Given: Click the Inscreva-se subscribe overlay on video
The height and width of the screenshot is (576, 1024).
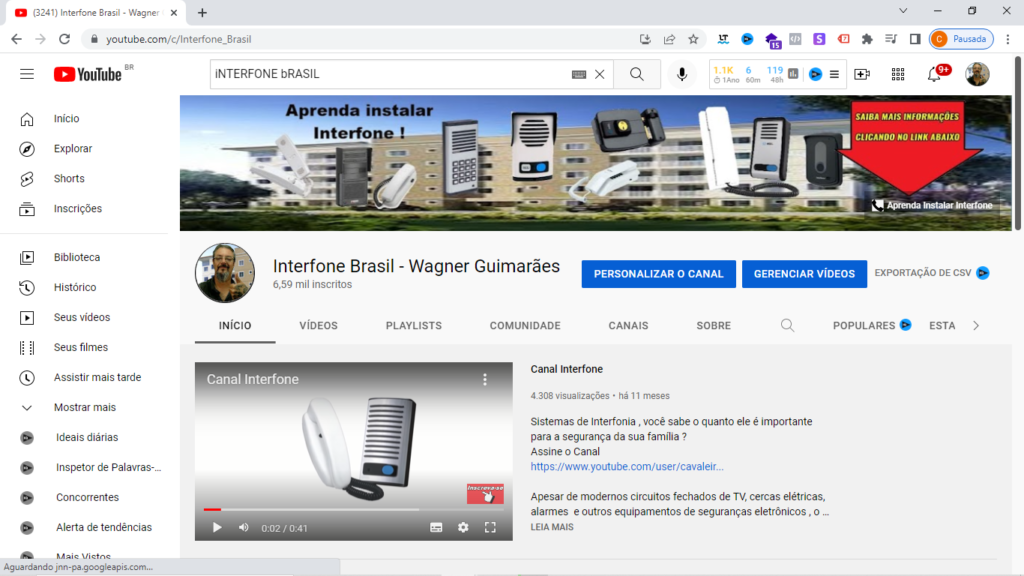Looking at the screenshot, I should (x=485, y=494).
